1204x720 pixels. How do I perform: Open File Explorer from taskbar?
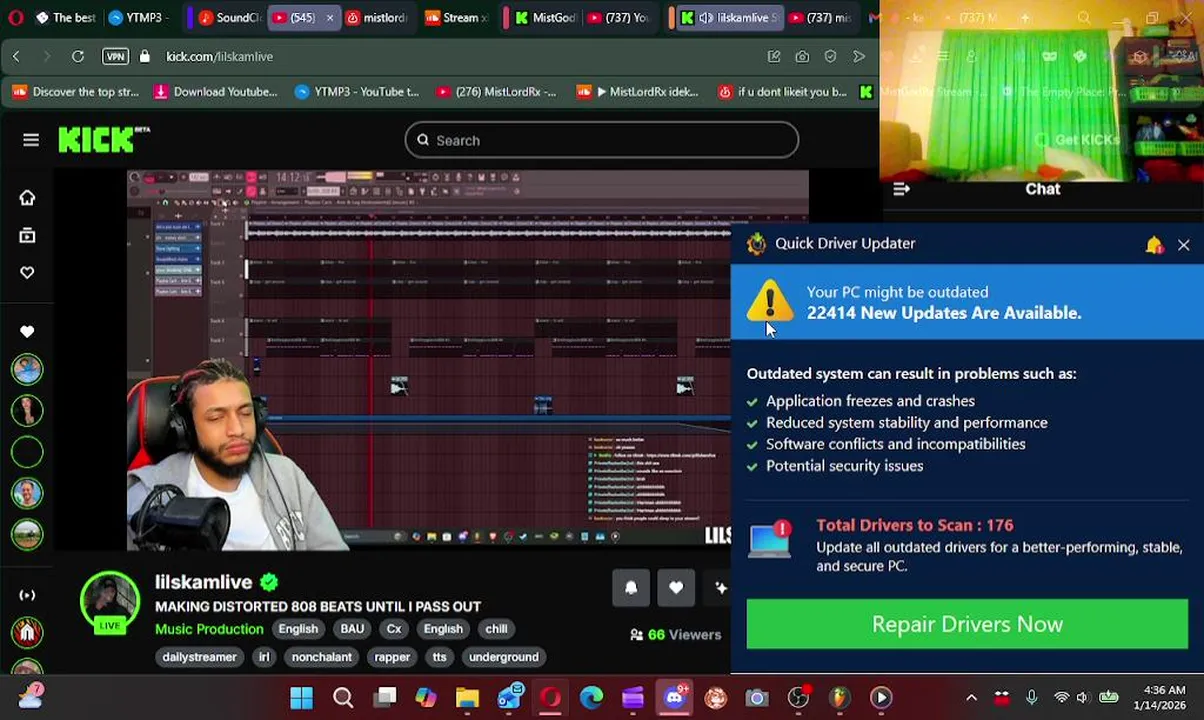pos(467,698)
